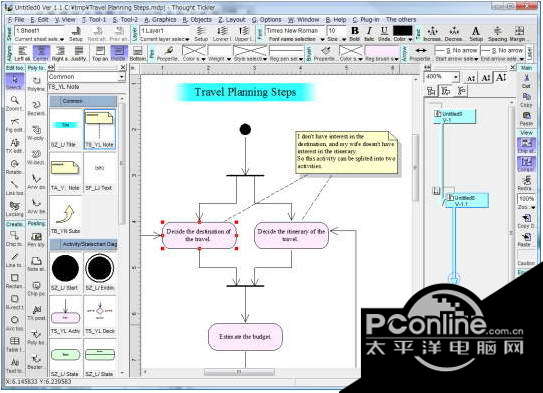Image resolution: width=543 pixels, height=393 pixels.
Task: Activate the TX edit tool
Action: [15, 145]
